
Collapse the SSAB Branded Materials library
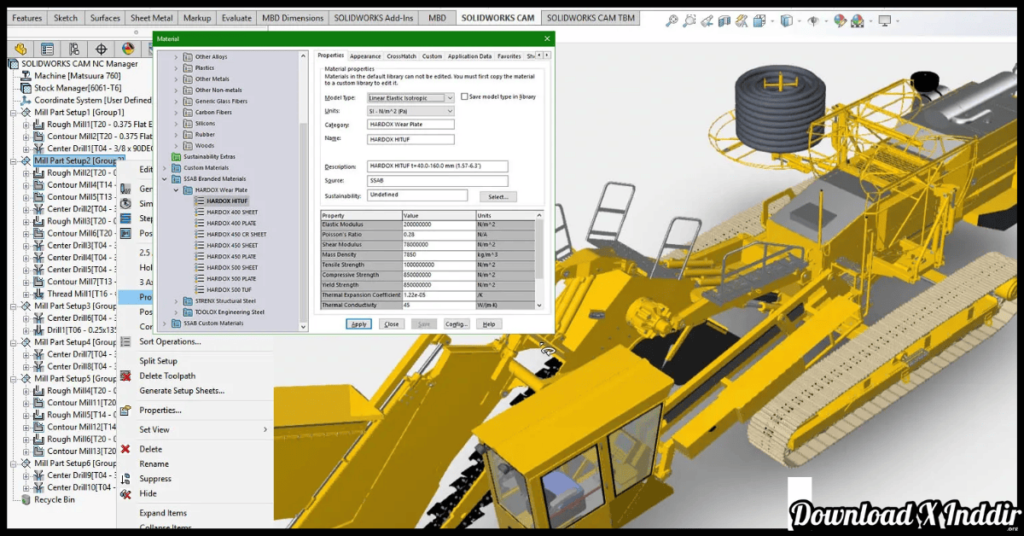coord(165,179)
